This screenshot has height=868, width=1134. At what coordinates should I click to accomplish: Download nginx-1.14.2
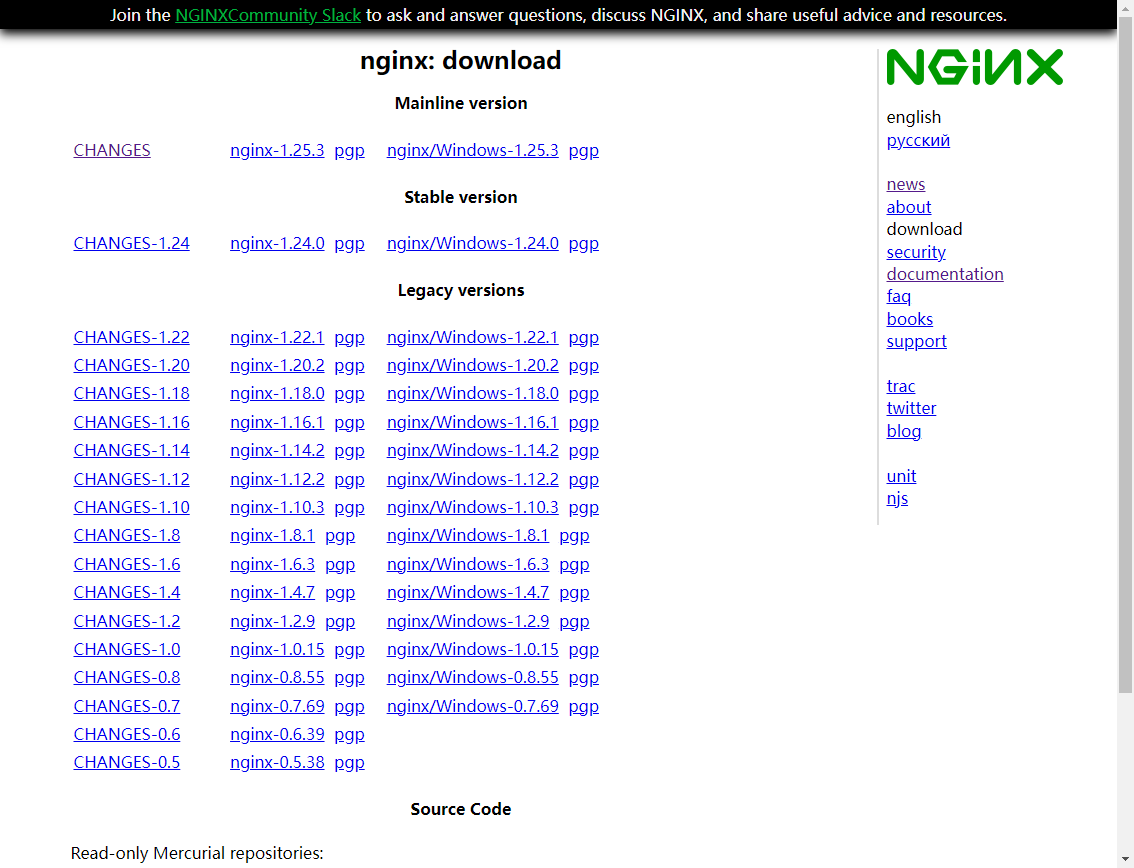pos(277,451)
